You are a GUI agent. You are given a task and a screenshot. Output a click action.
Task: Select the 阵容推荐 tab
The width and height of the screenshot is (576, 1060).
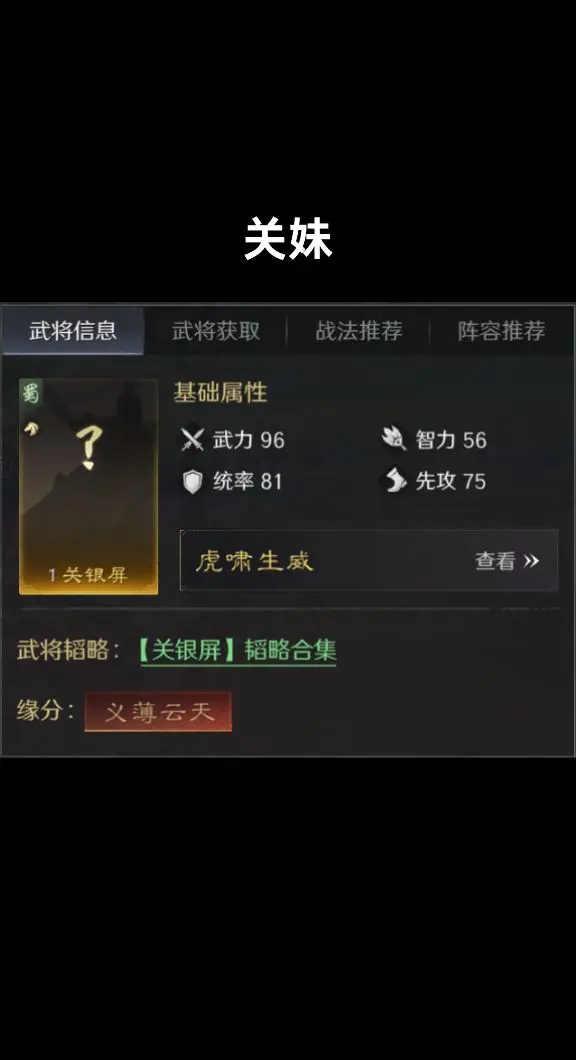click(502, 331)
